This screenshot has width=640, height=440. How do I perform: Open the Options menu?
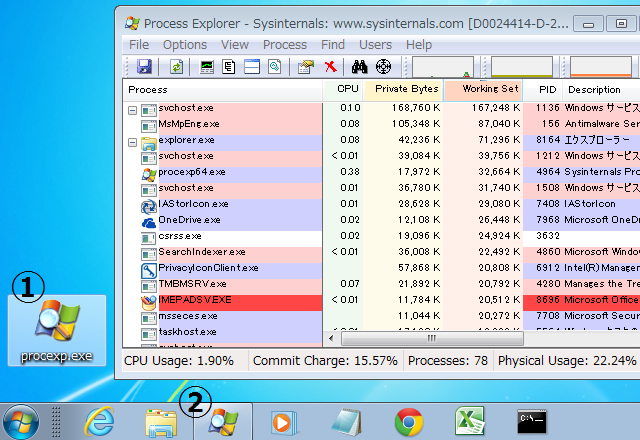[x=185, y=44]
